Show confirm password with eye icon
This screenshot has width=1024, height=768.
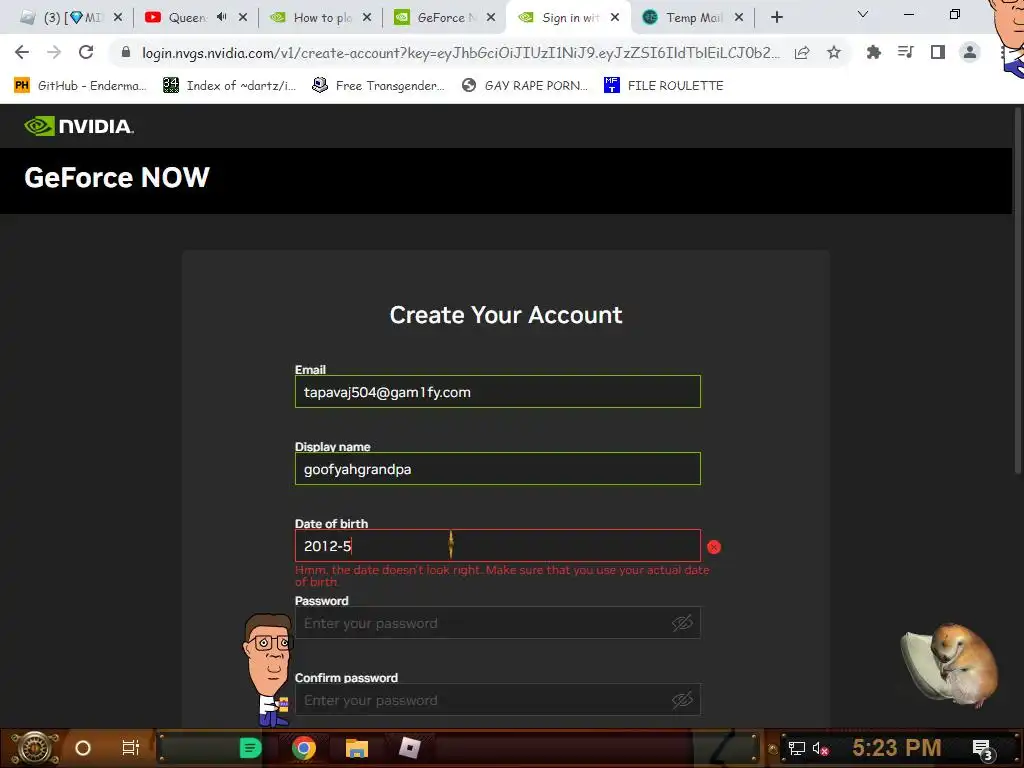pyautogui.click(x=682, y=700)
